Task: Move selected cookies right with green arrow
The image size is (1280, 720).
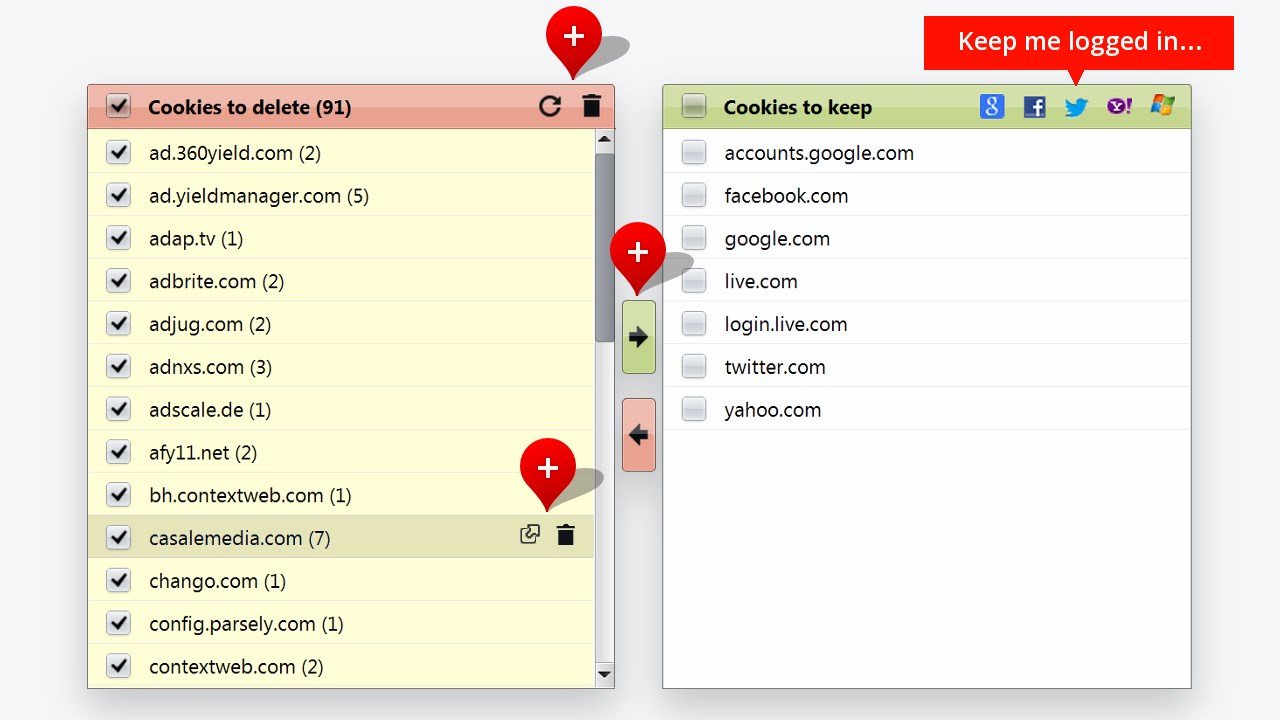Action: [x=639, y=337]
